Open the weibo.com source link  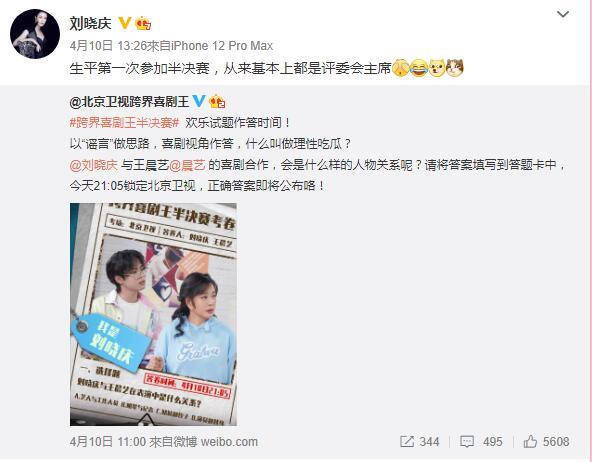pyautogui.click(x=229, y=442)
